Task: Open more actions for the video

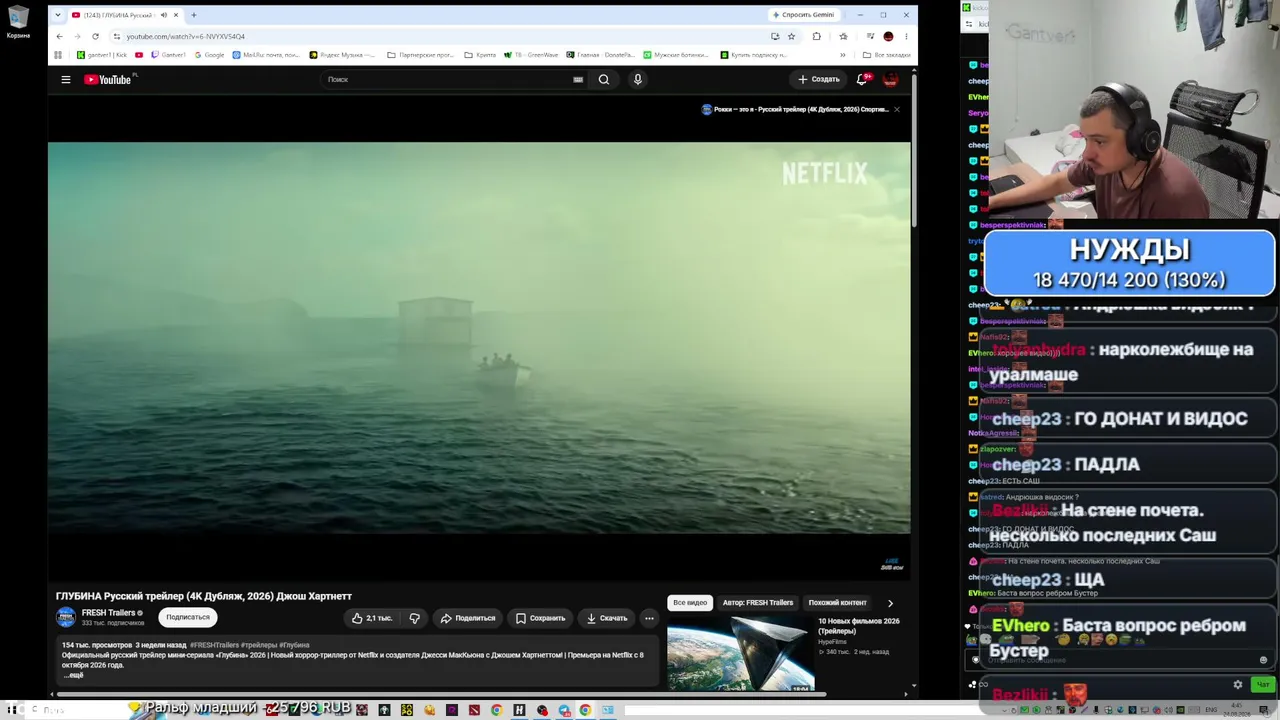Action: click(x=649, y=618)
